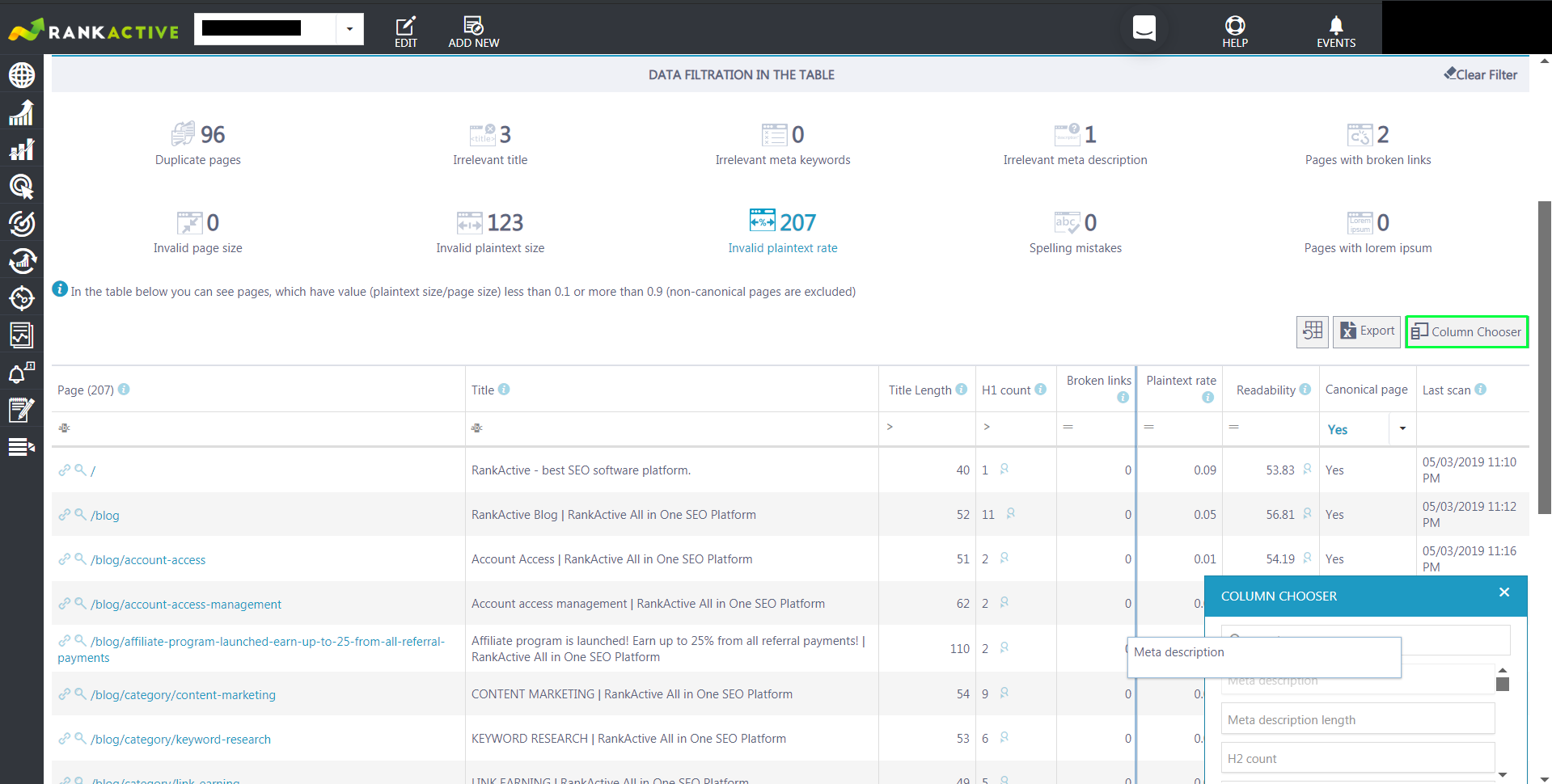Click ADD NEW project in the top bar

[x=474, y=32]
